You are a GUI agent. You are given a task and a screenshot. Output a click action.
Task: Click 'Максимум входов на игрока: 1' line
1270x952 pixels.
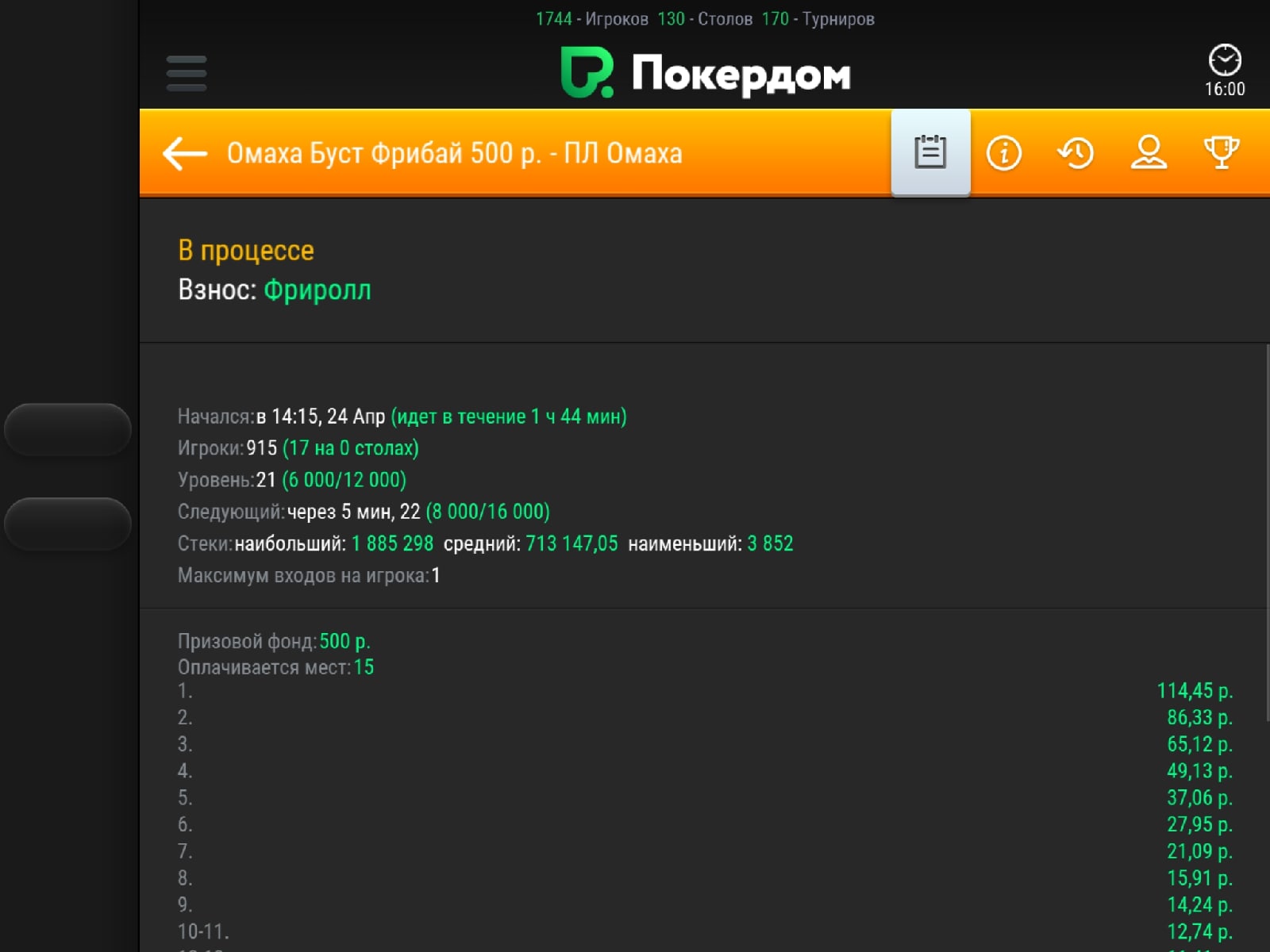pos(309,575)
